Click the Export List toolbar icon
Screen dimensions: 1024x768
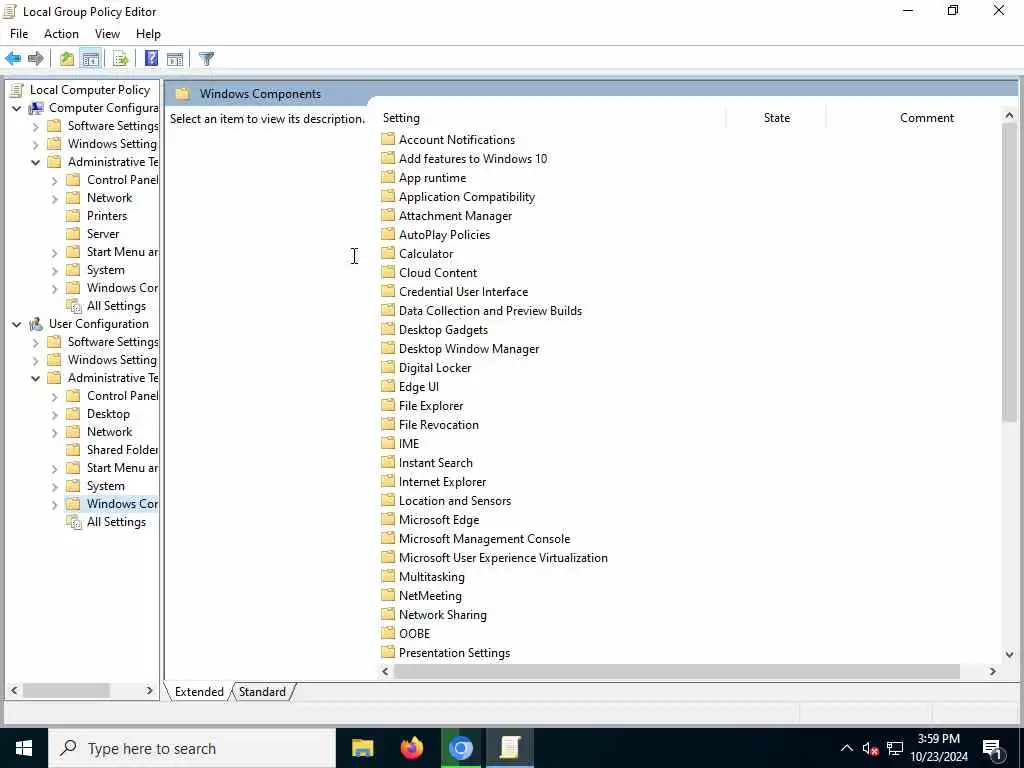click(120, 59)
